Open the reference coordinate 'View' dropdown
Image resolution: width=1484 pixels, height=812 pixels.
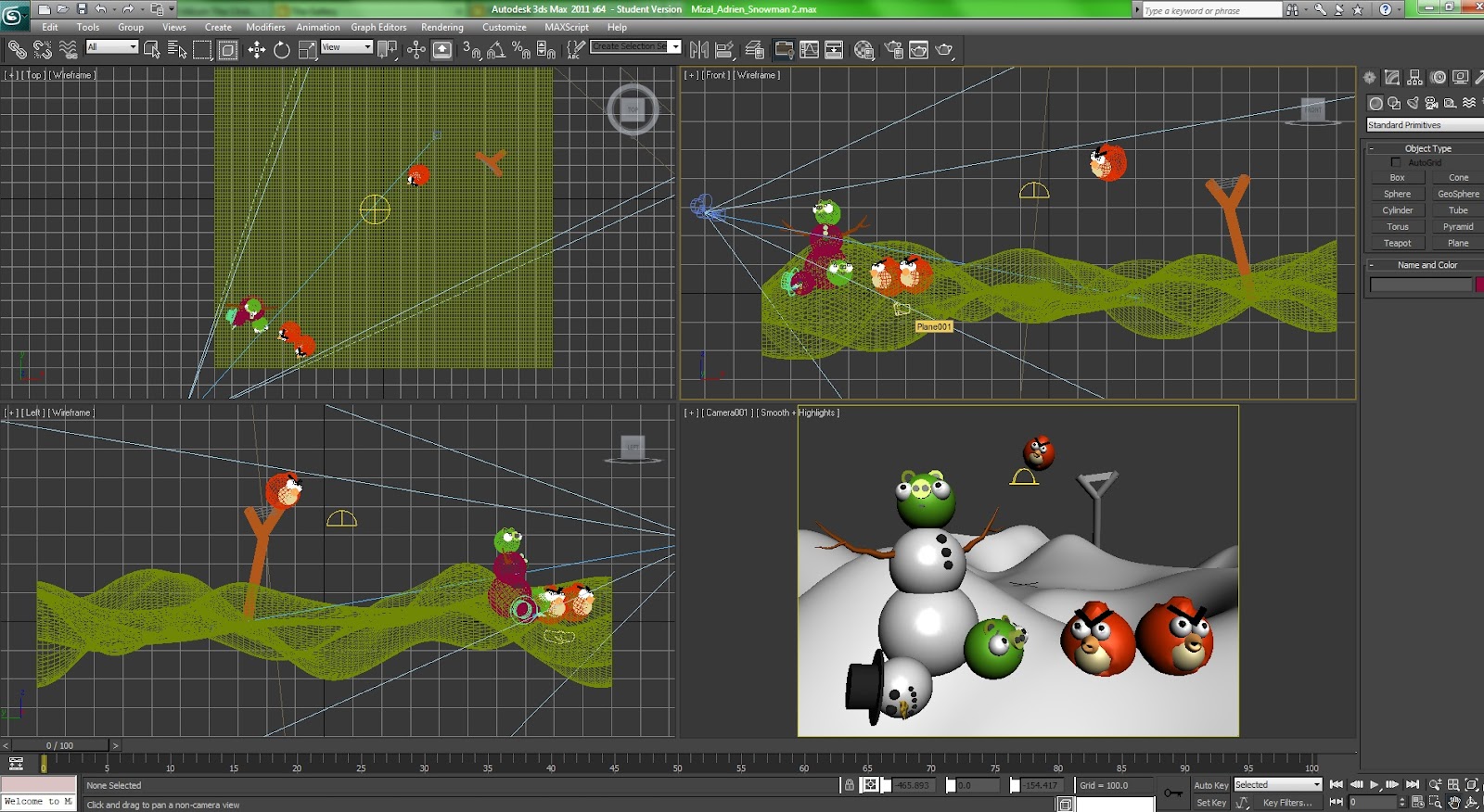(x=347, y=46)
